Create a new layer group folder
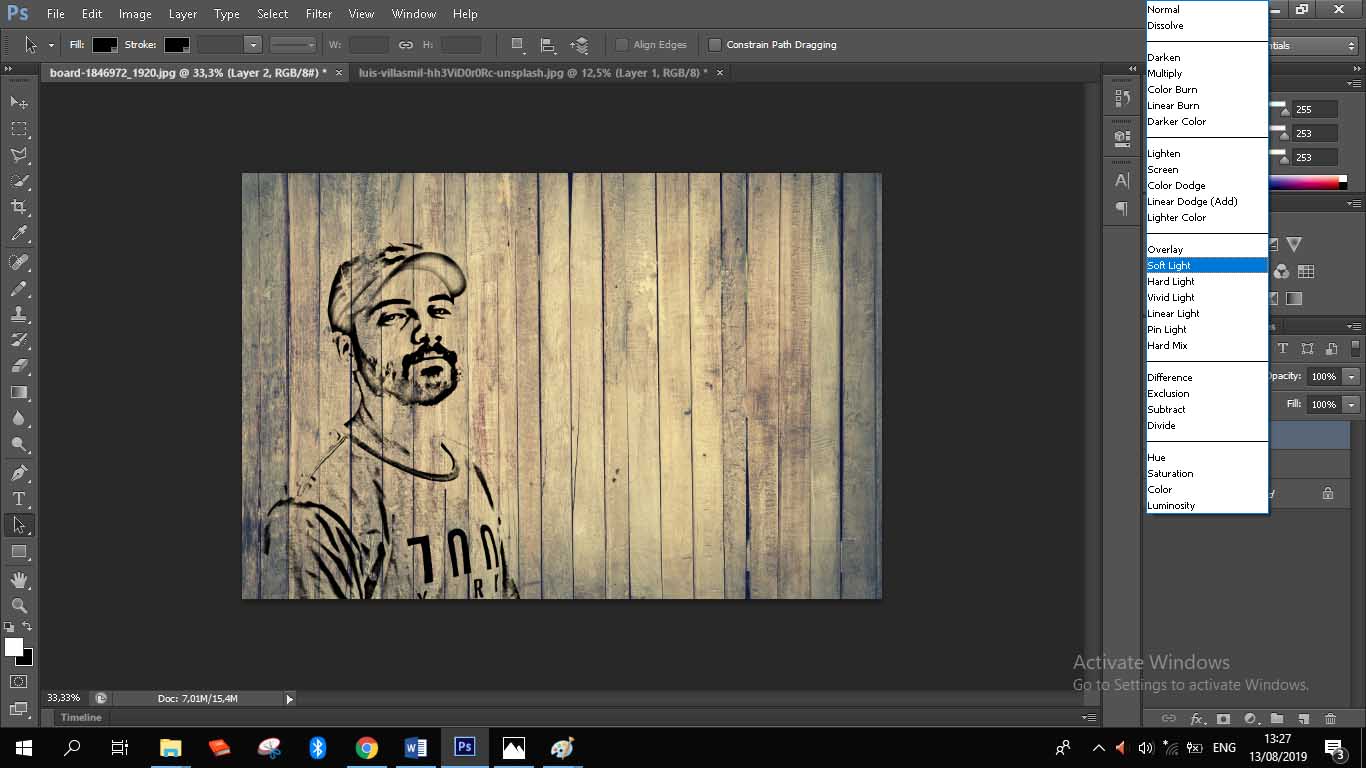The height and width of the screenshot is (768, 1366). click(x=1277, y=719)
